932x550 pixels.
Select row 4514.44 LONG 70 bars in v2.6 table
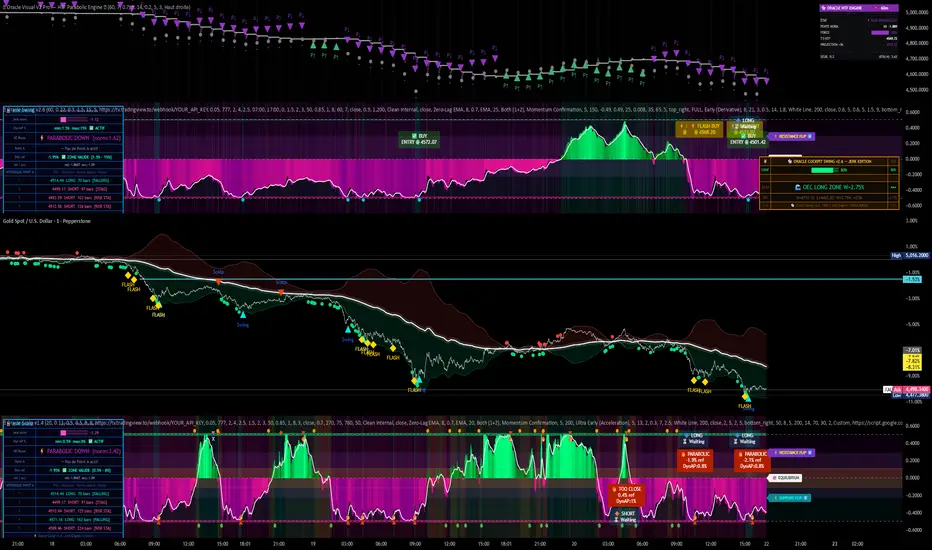tap(79, 180)
